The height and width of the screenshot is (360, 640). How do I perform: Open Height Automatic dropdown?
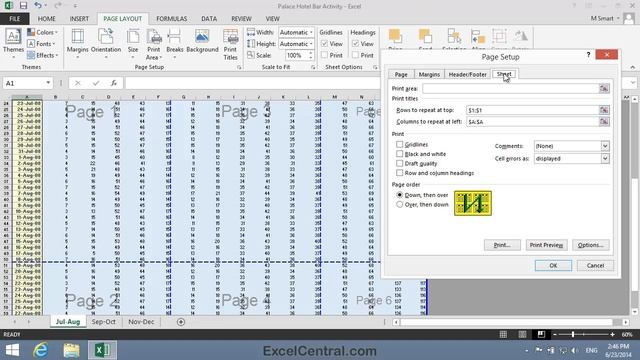pos(311,44)
